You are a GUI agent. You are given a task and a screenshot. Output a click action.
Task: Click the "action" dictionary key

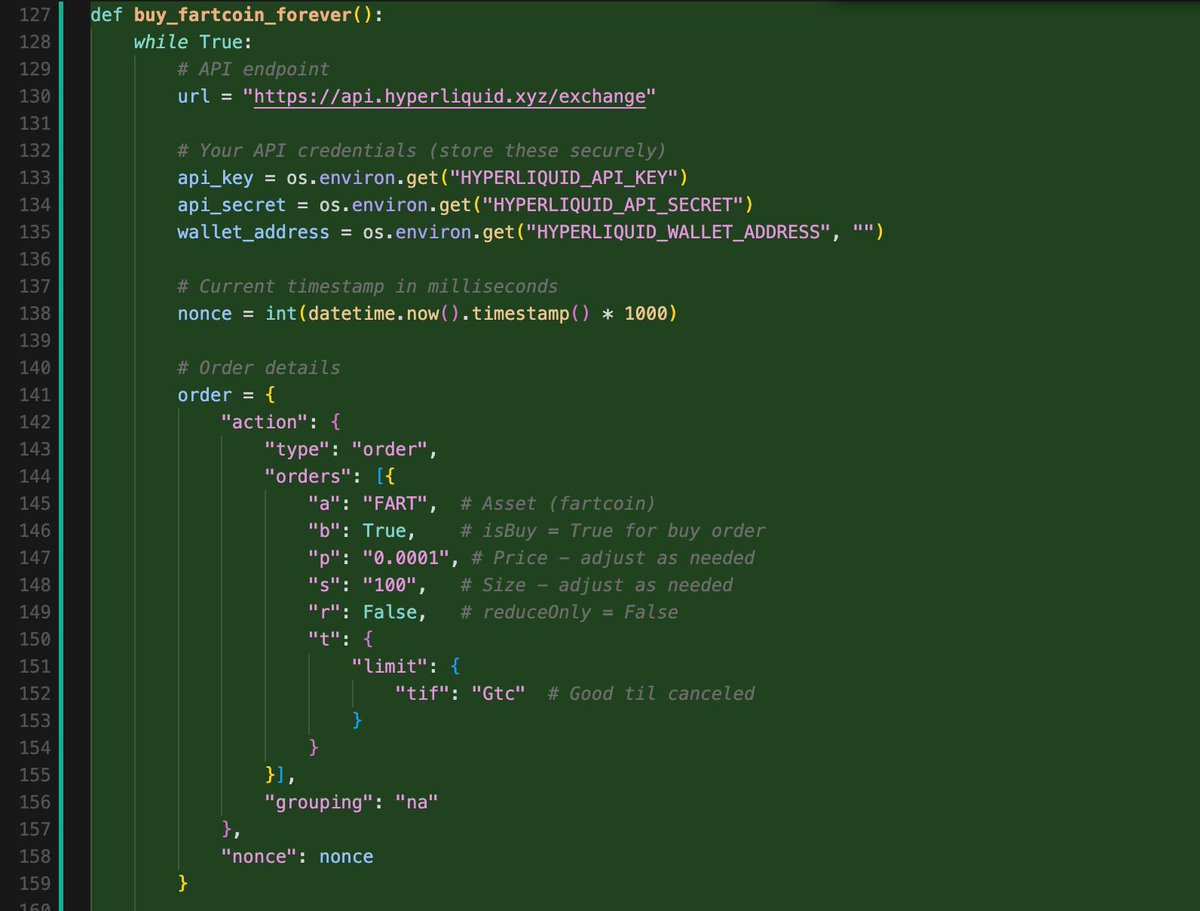[x=264, y=422]
